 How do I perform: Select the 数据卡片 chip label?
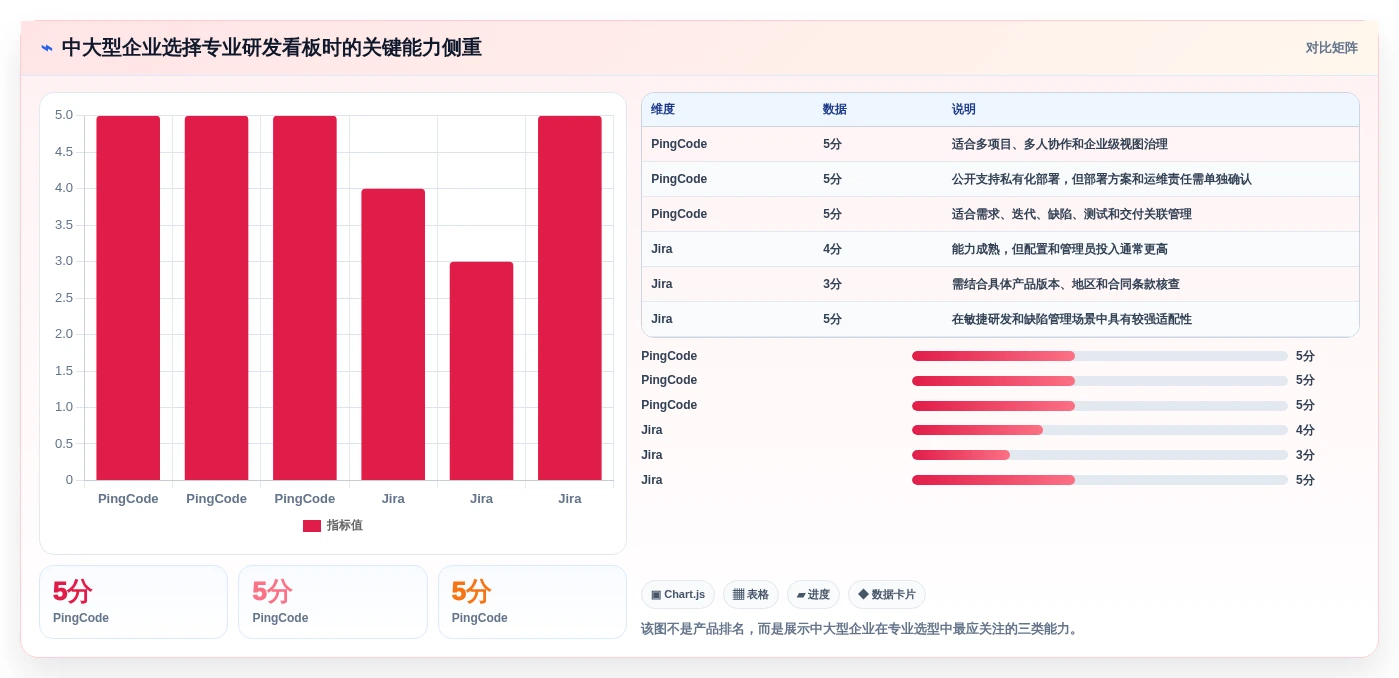tap(893, 595)
